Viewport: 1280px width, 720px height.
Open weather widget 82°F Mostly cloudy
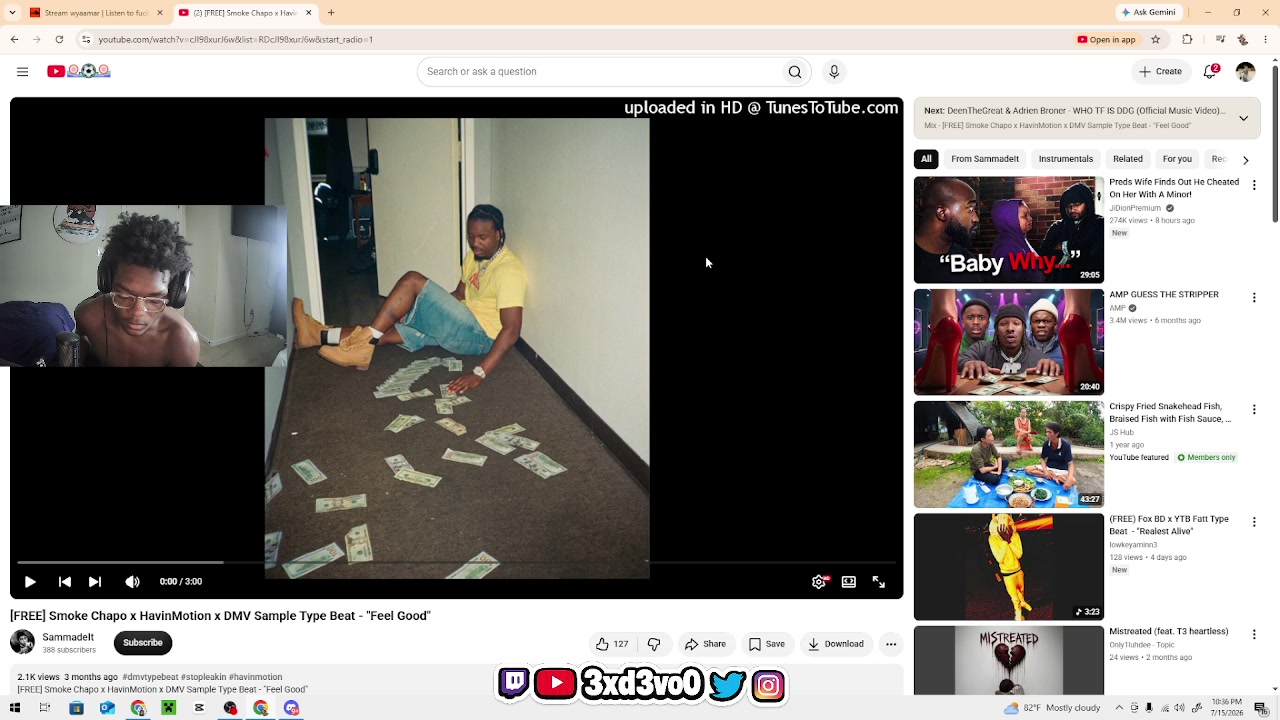[x=1052, y=708]
